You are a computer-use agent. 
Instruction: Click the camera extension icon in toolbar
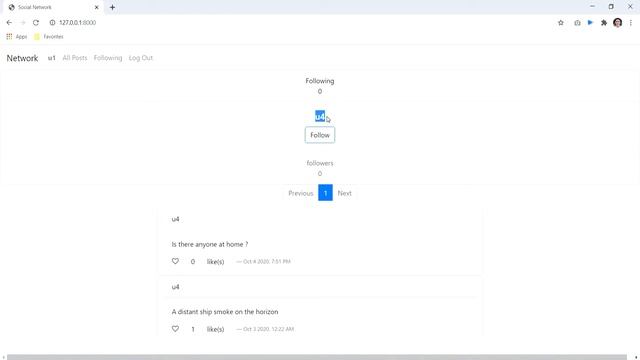[x=577, y=23]
